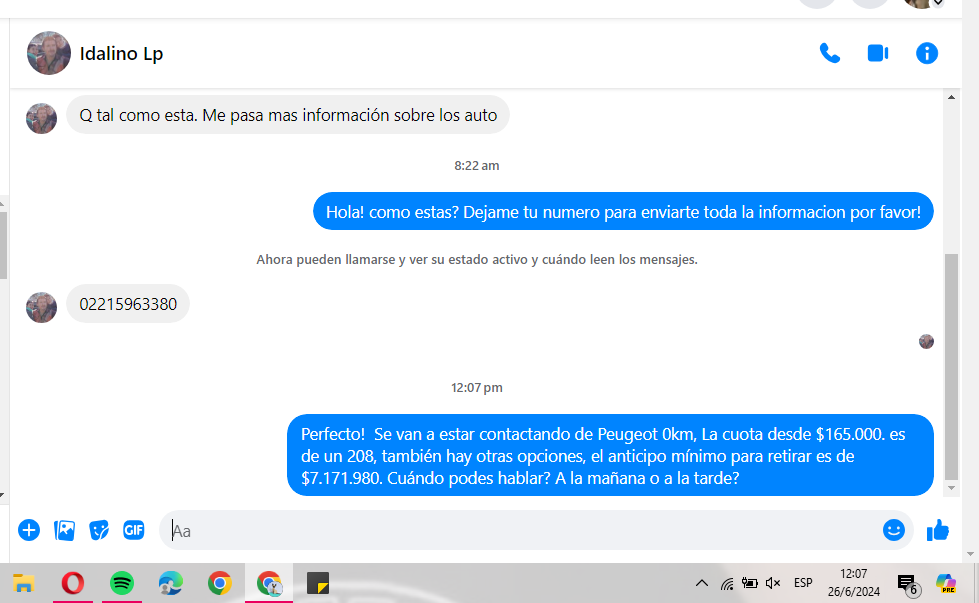Image resolution: width=979 pixels, height=603 pixels.
Task: Click sender avatar beside the phone number message
Action: (x=41, y=307)
